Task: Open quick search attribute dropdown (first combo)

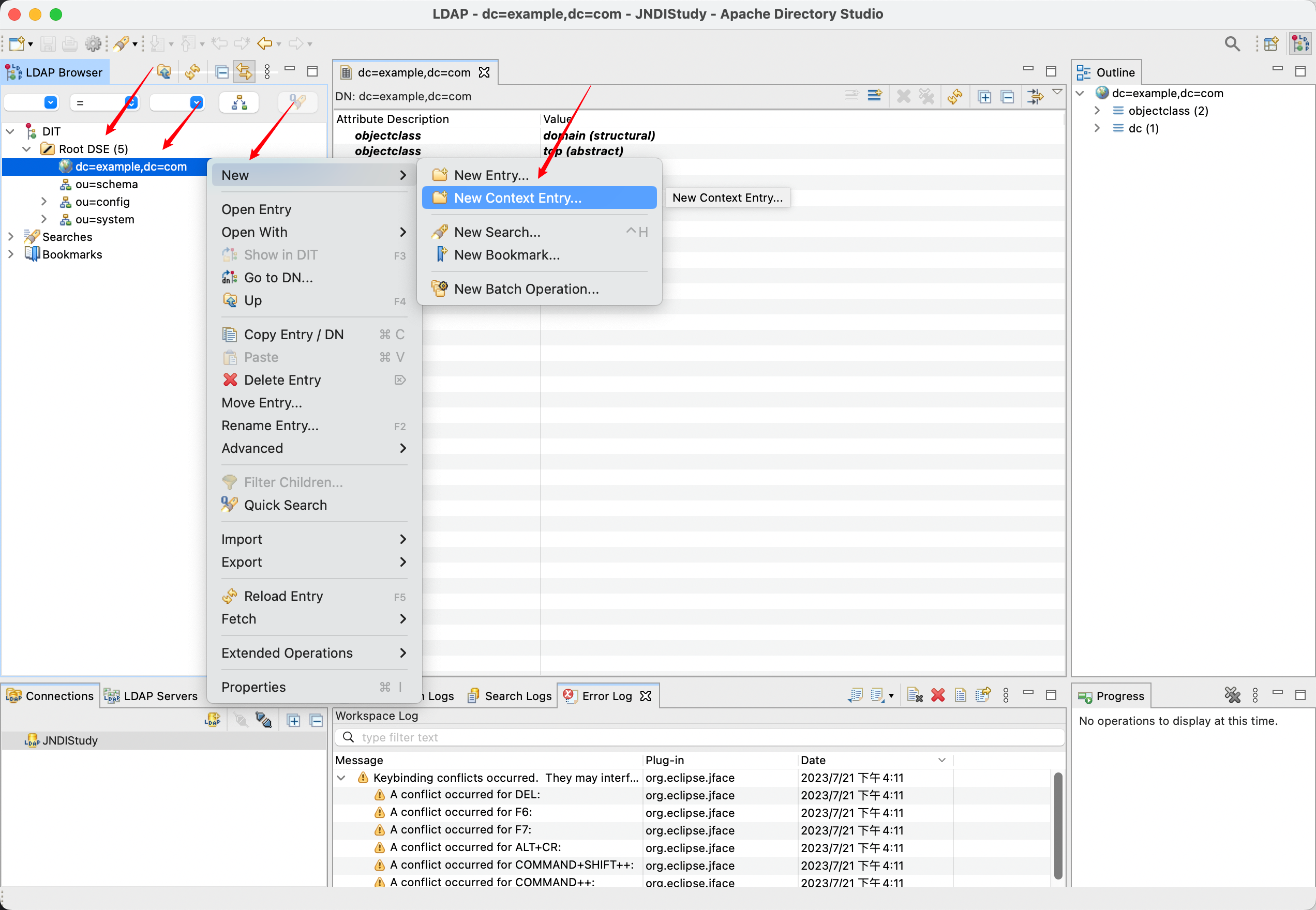Action: coord(50,102)
